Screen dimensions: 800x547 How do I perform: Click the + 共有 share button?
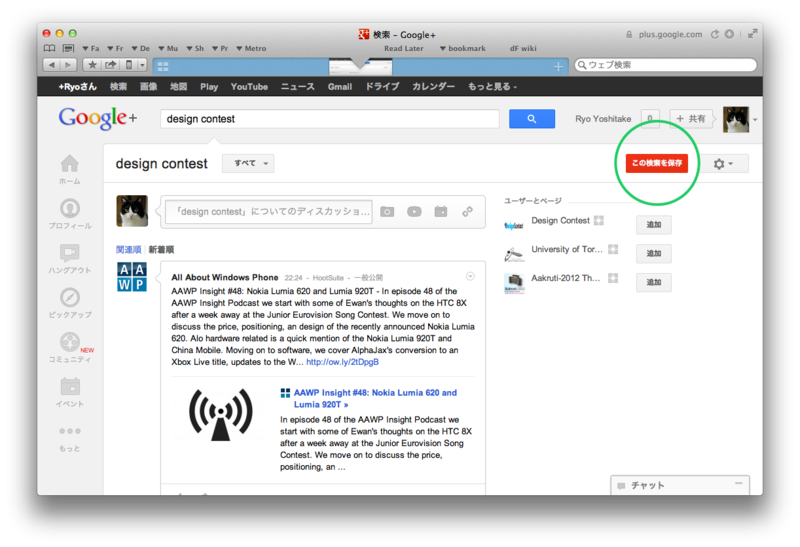pos(691,118)
